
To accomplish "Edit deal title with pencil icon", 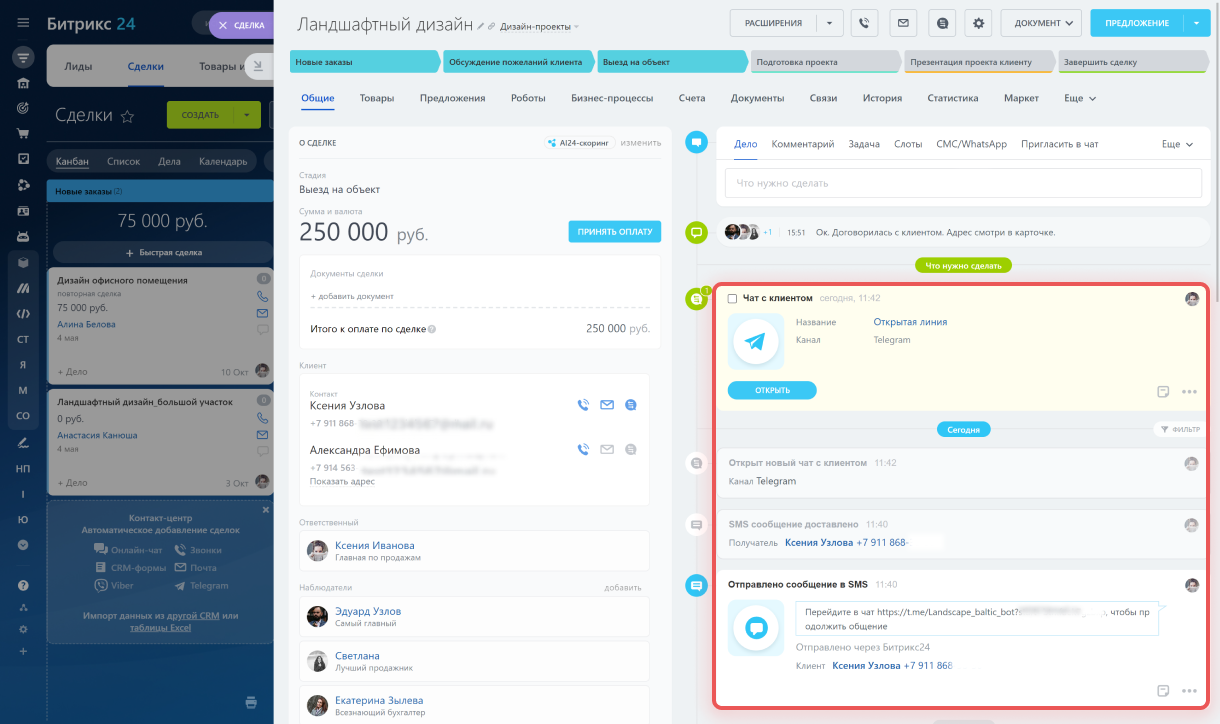I will coord(480,26).
